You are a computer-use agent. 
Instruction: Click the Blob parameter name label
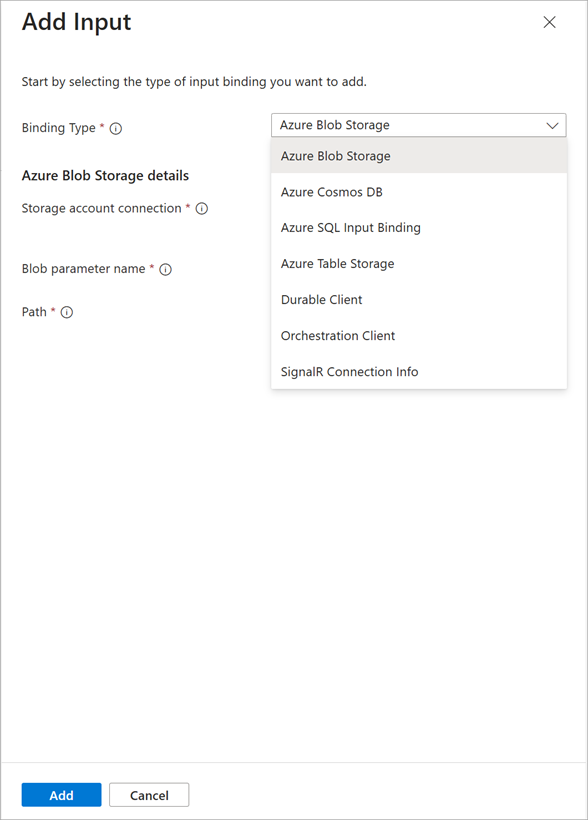pos(84,269)
